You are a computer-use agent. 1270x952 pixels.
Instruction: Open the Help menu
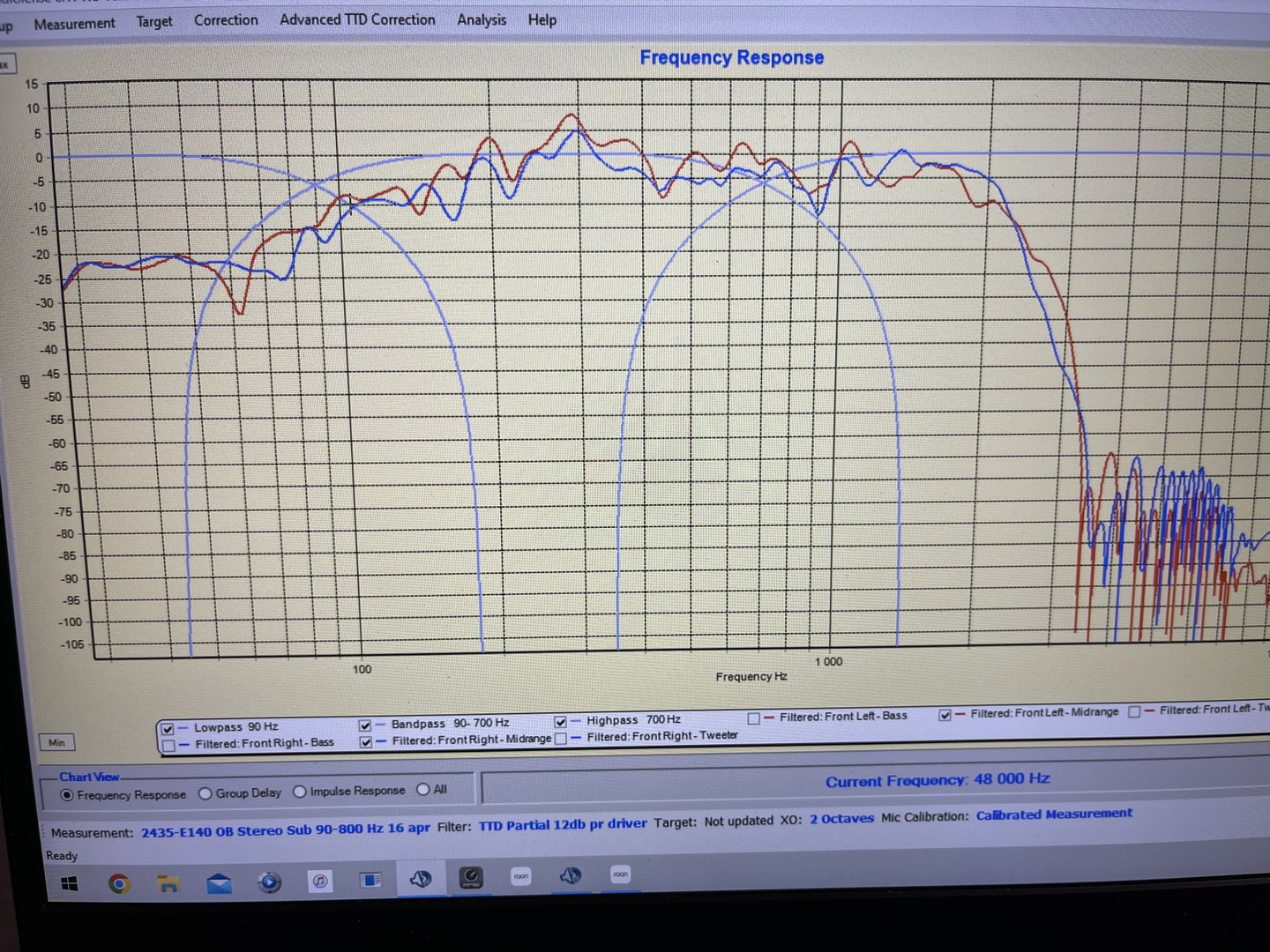(x=542, y=19)
